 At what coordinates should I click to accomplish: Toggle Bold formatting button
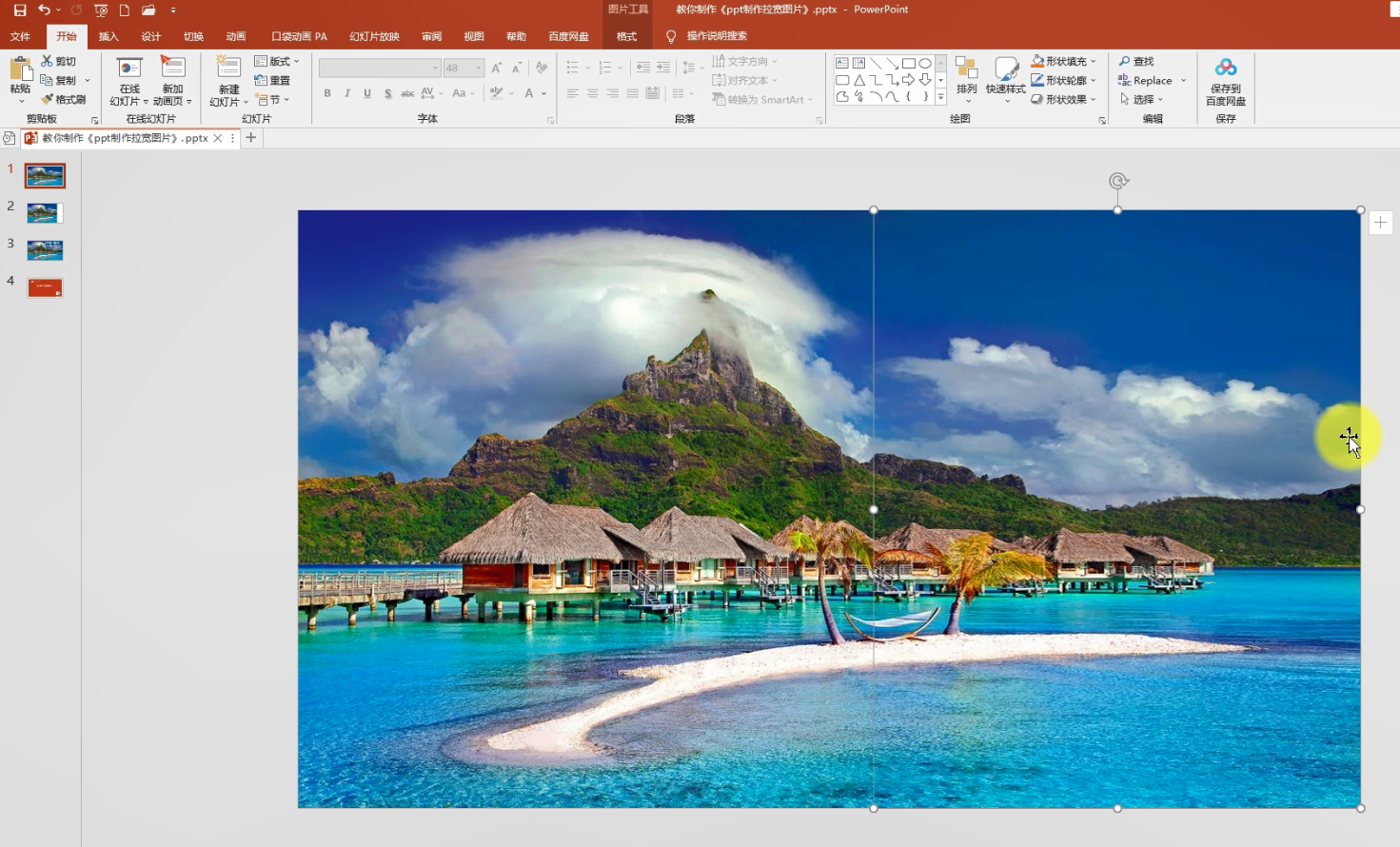click(x=327, y=93)
